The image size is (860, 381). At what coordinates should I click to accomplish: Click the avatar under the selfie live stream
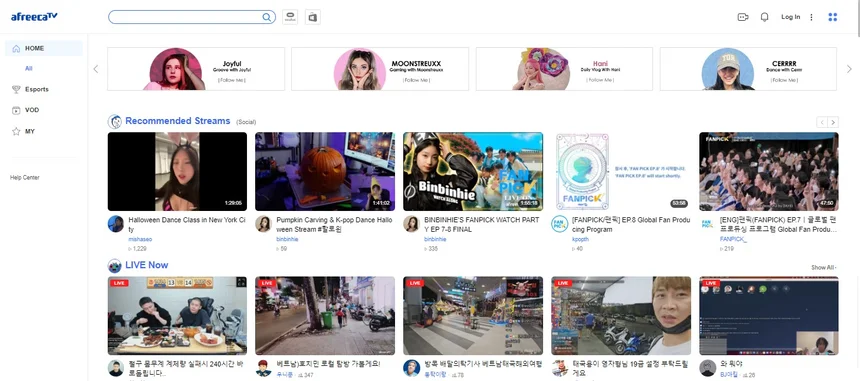(x=559, y=368)
